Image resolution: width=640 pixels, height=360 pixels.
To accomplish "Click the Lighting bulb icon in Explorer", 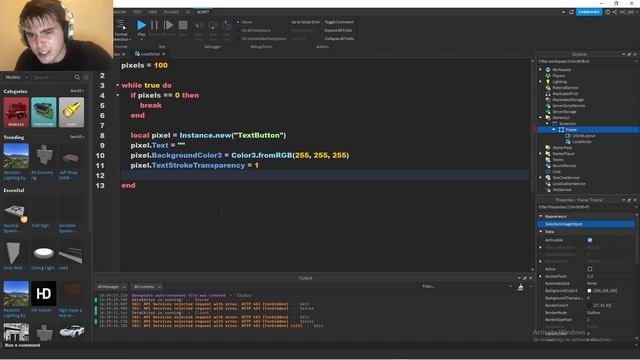I will (548, 82).
